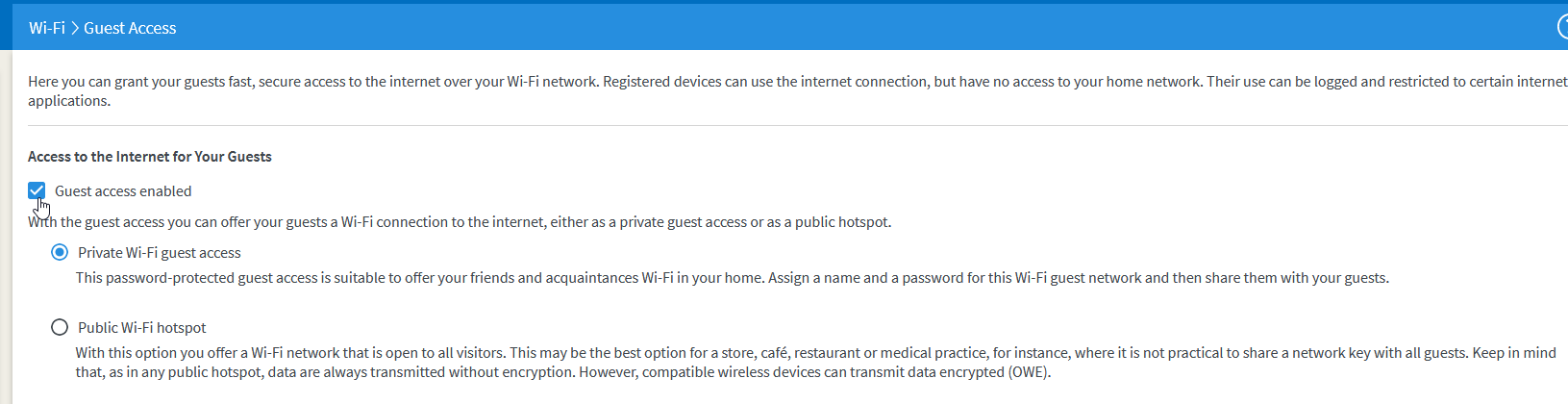Click the dark blue strip above the header
1568x404 pixels.
[x=769, y=2]
